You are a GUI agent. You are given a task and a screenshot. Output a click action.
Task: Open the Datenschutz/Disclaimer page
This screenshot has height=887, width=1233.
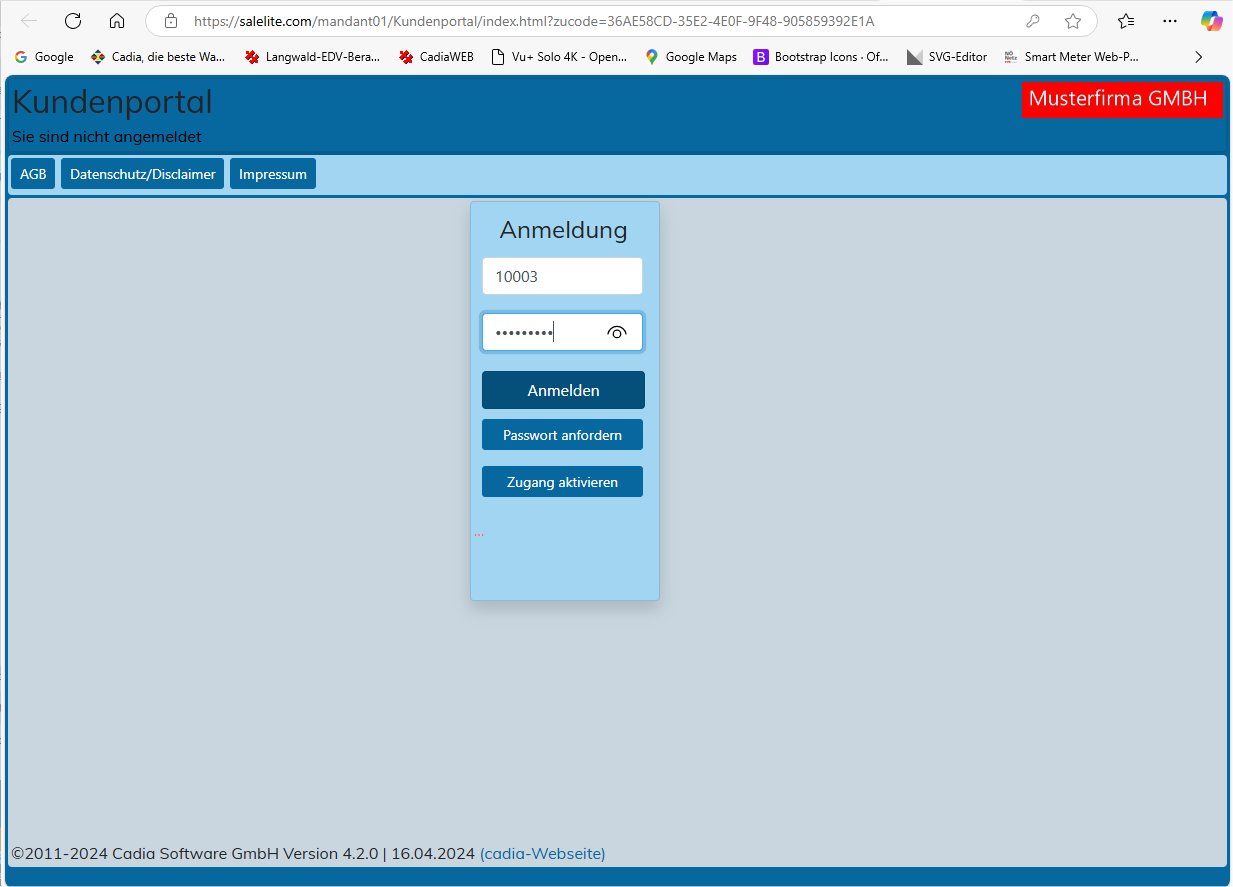(x=142, y=174)
